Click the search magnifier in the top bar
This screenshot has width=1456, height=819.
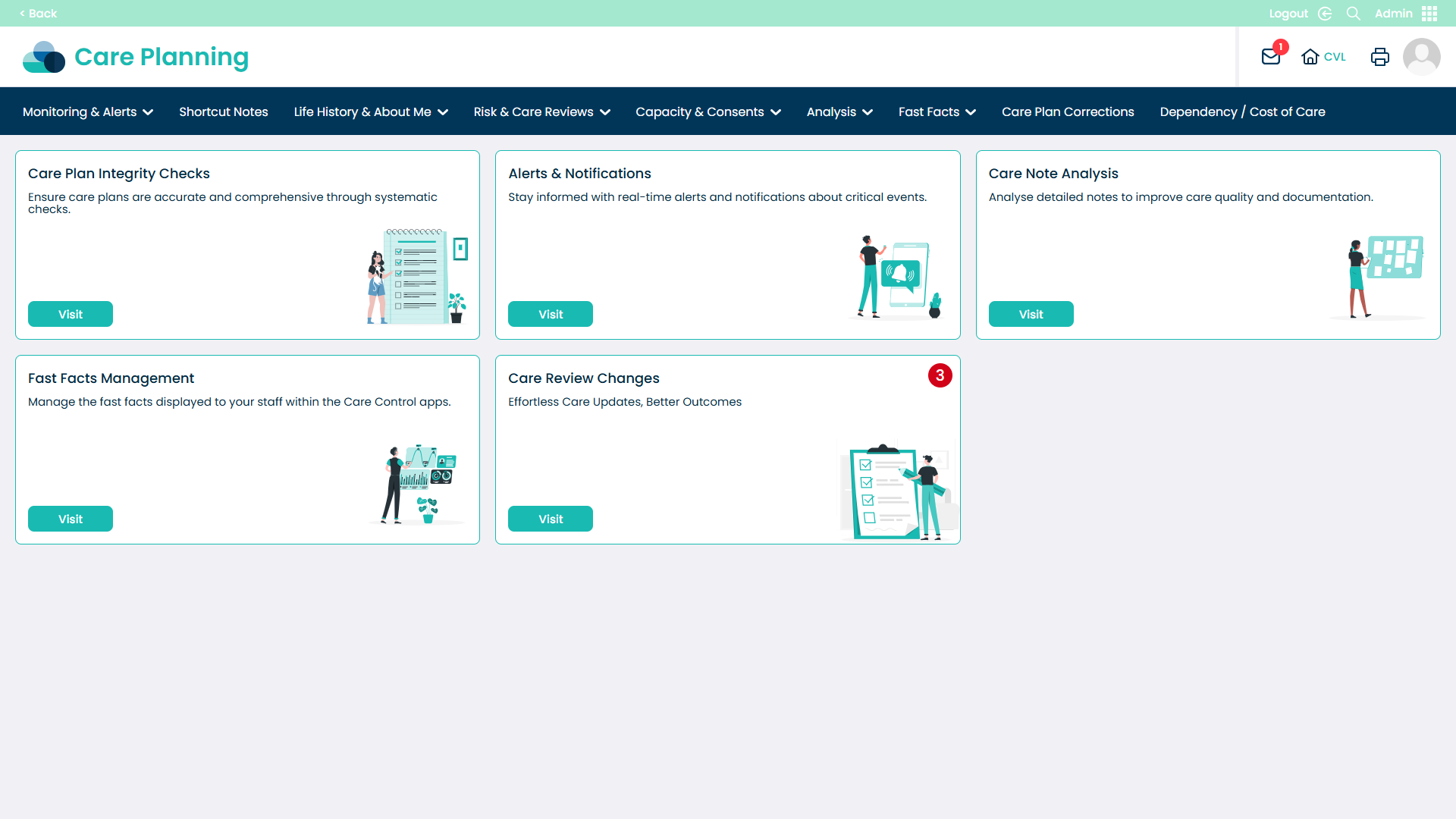click(1354, 13)
